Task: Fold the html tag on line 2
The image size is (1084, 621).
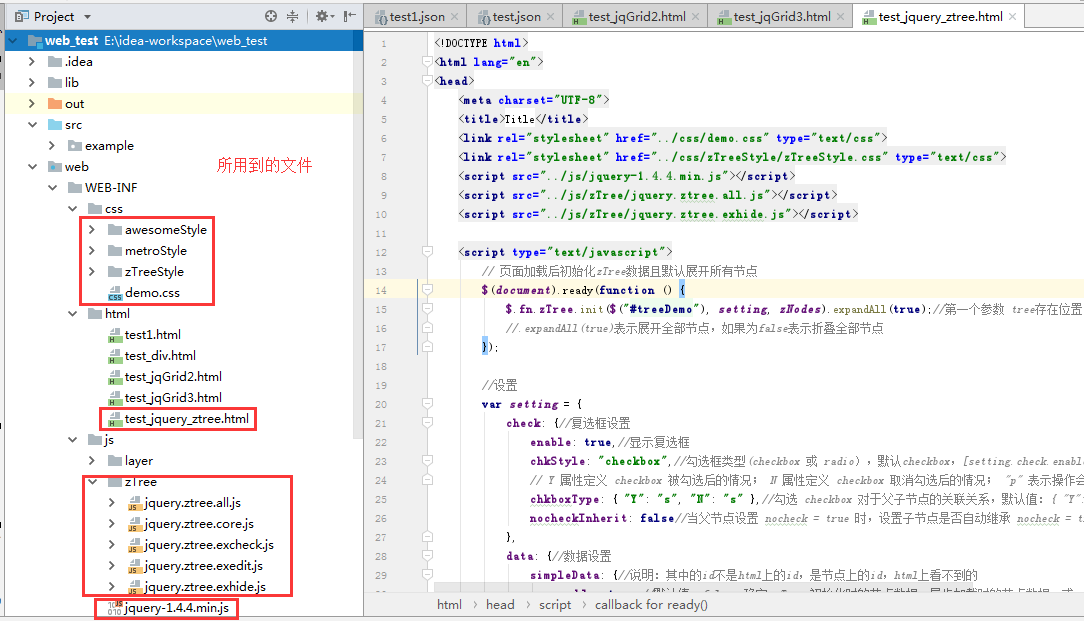Action: coord(427,62)
